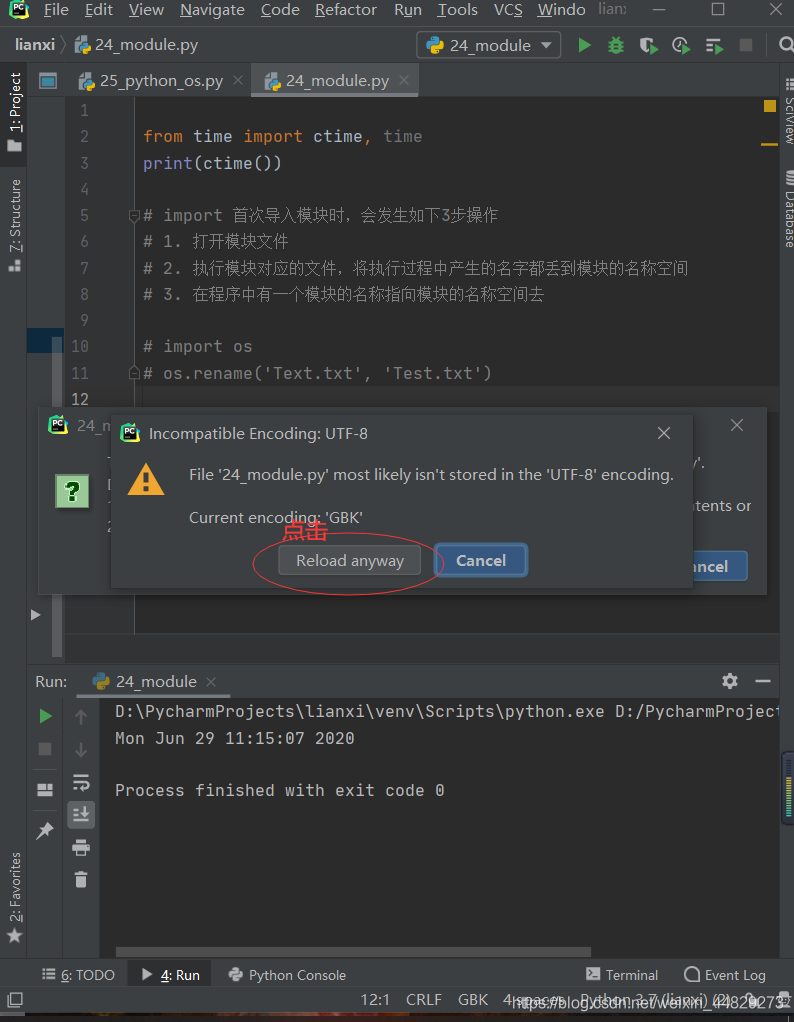The height and width of the screenshot is (1022, 794).
Task: Open the Run panel settings gear
Action: pos(729,681)
